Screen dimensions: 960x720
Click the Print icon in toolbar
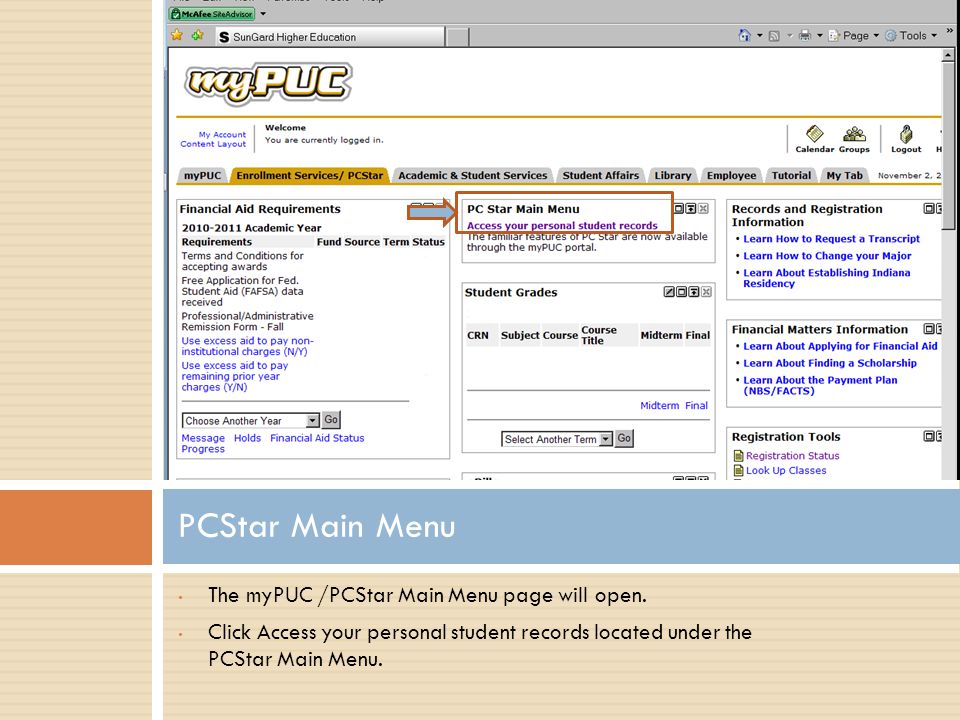[804, 36]
